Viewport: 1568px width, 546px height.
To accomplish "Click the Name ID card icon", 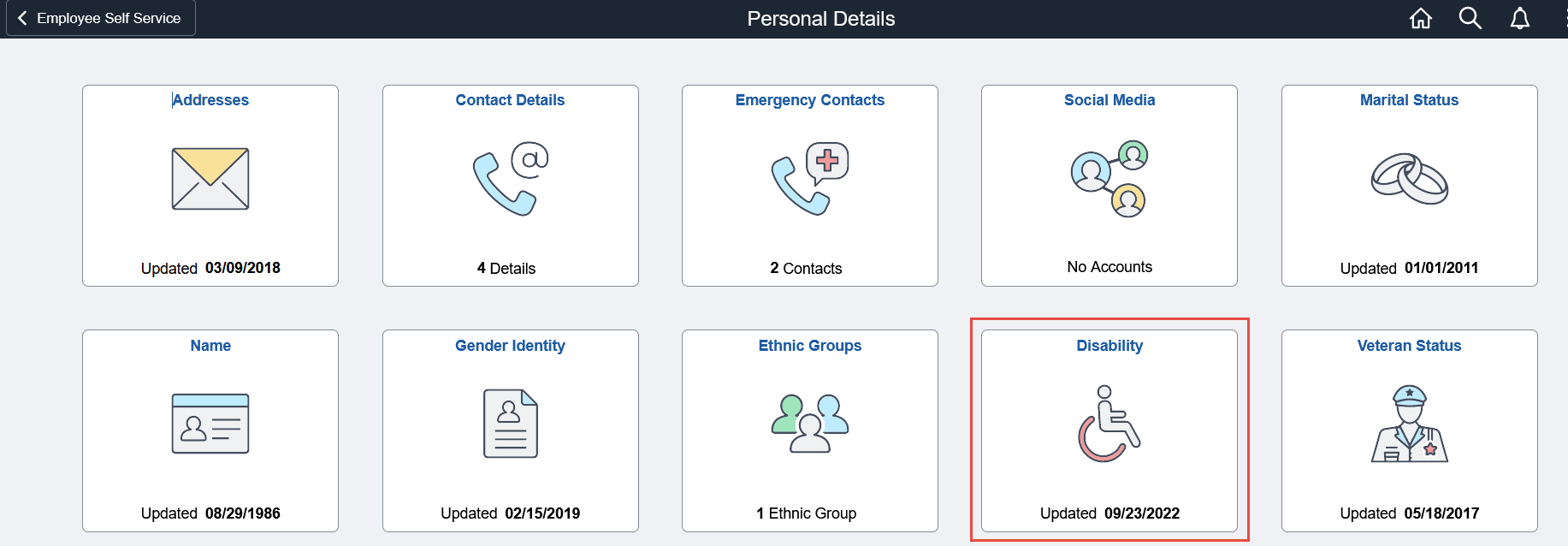I will click(x=210, y=424).
